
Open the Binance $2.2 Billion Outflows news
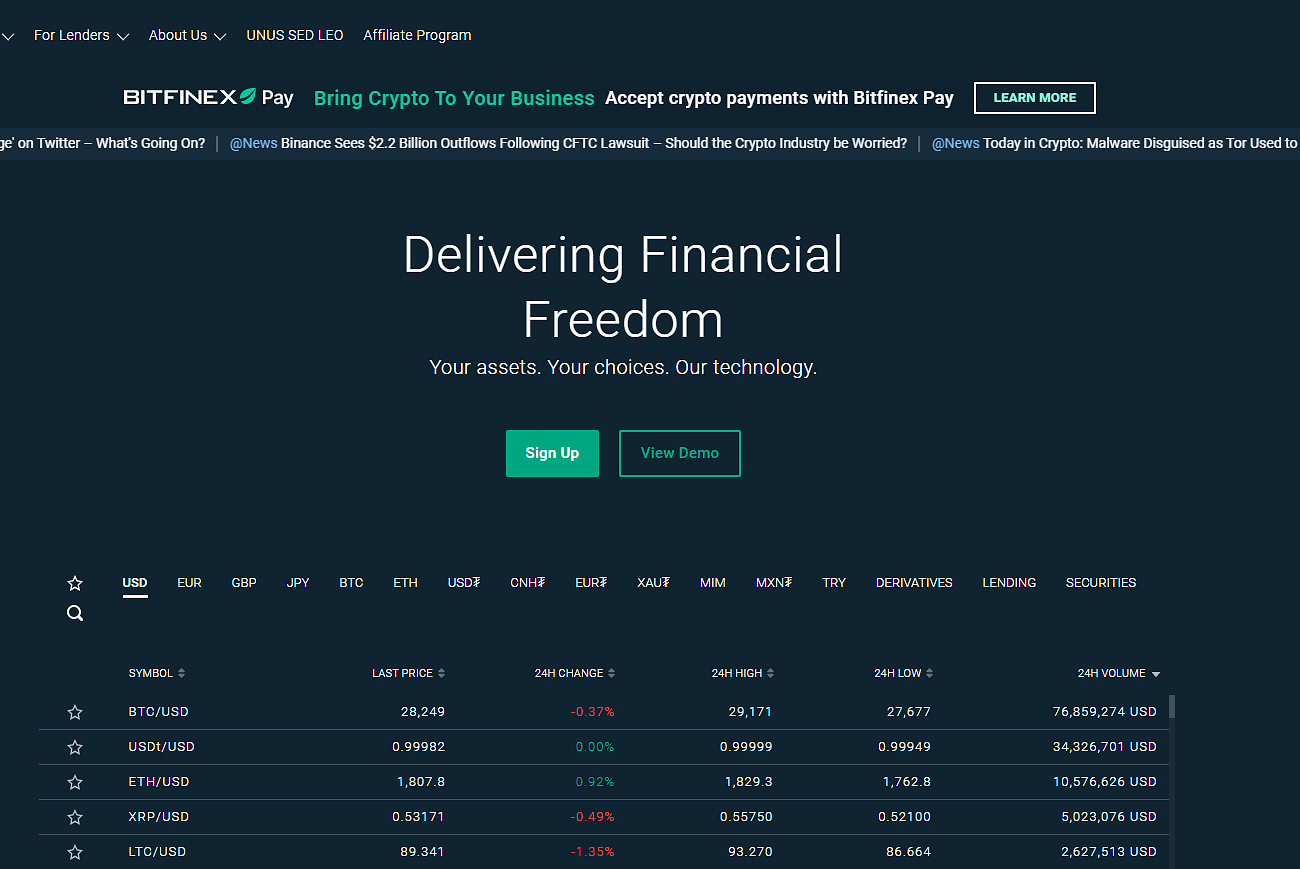pyautogui.click(x=594, y=143)
